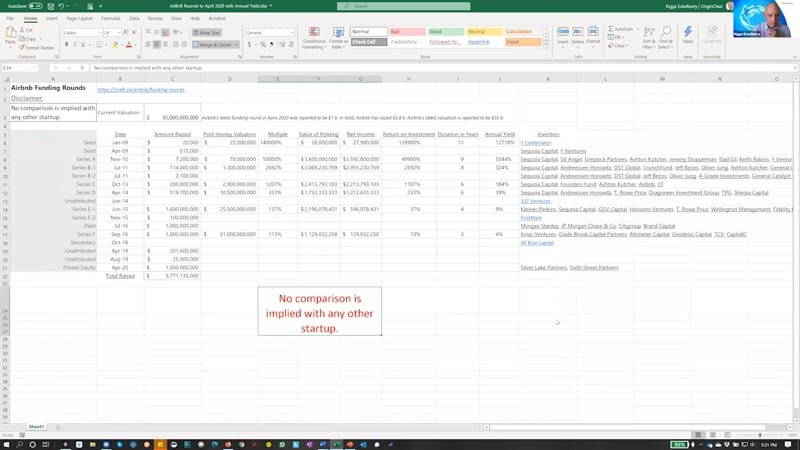Open the Font Color dropdown arrow

click(x=135, y=45)
